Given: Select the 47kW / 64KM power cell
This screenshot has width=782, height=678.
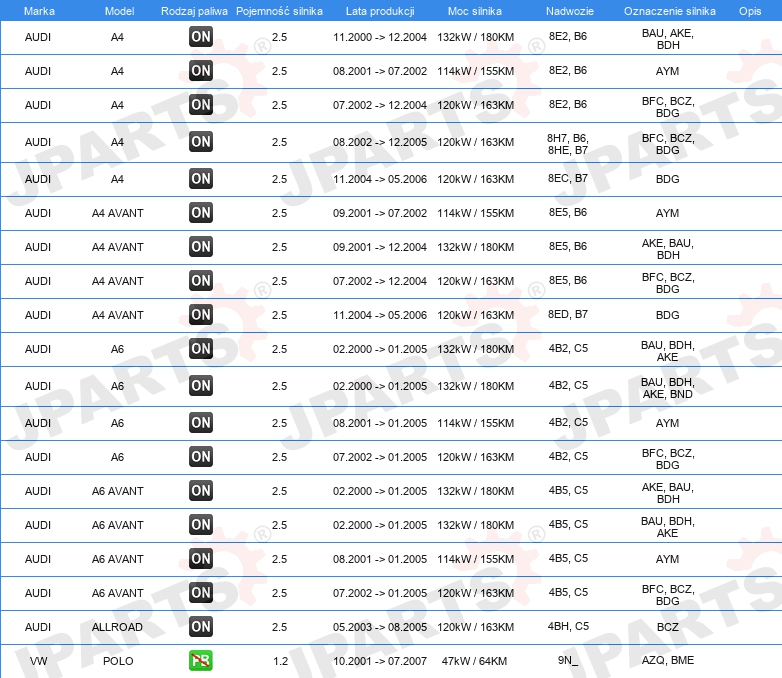Looking at the screenshot, I should click(x=474, y=661).
